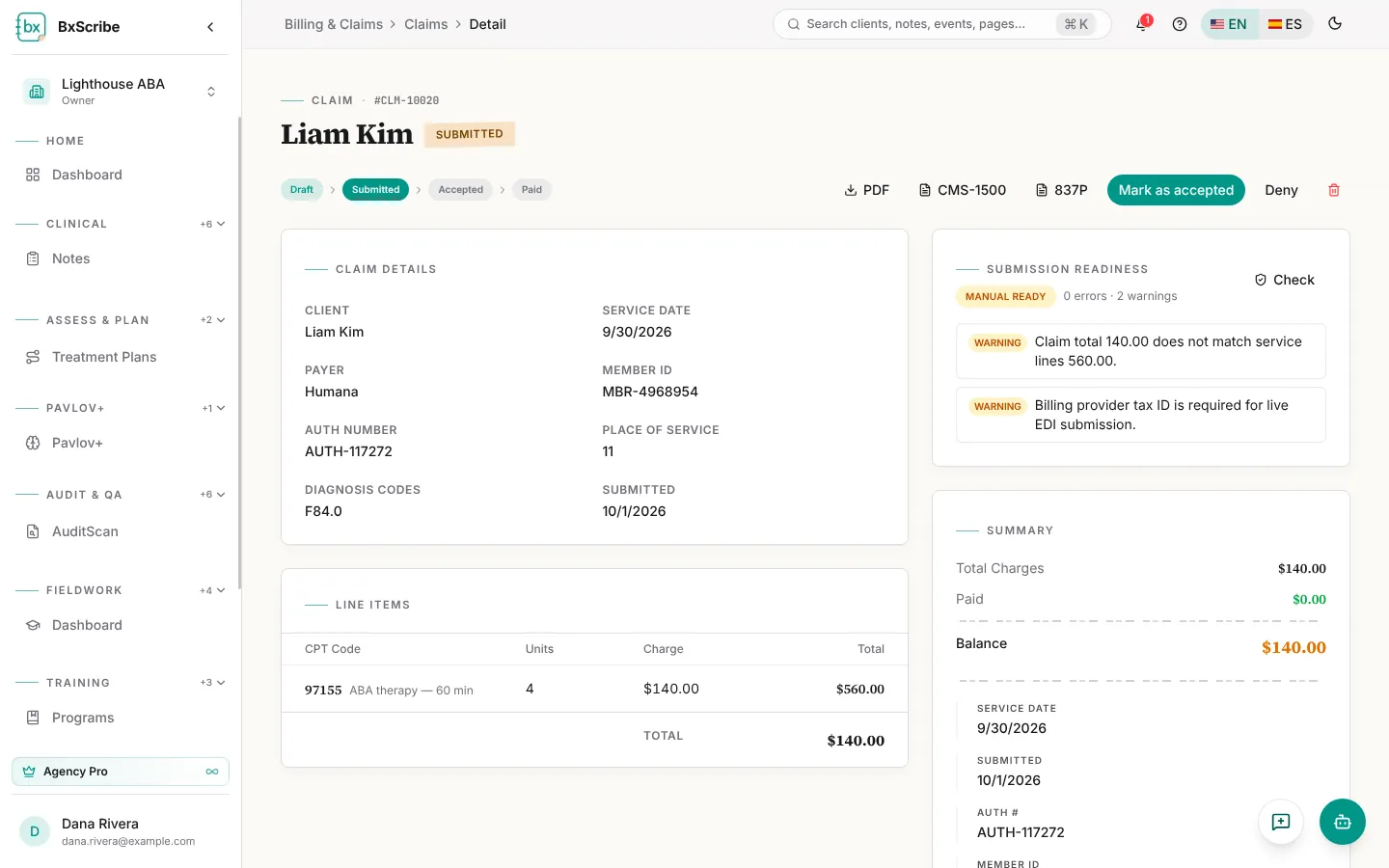Click the Lighthouse ABA organization icon
1389x868 pixels.
tap(37, 92)
